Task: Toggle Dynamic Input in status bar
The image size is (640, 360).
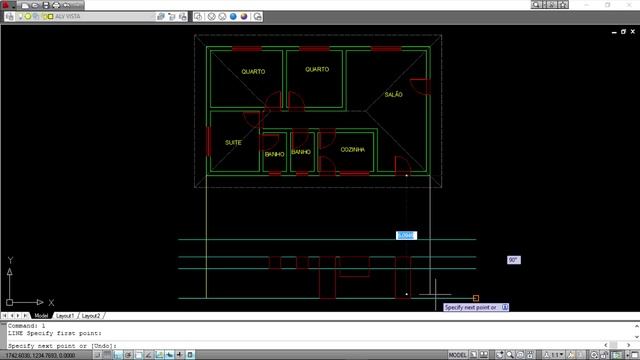Action: (169, 355)
